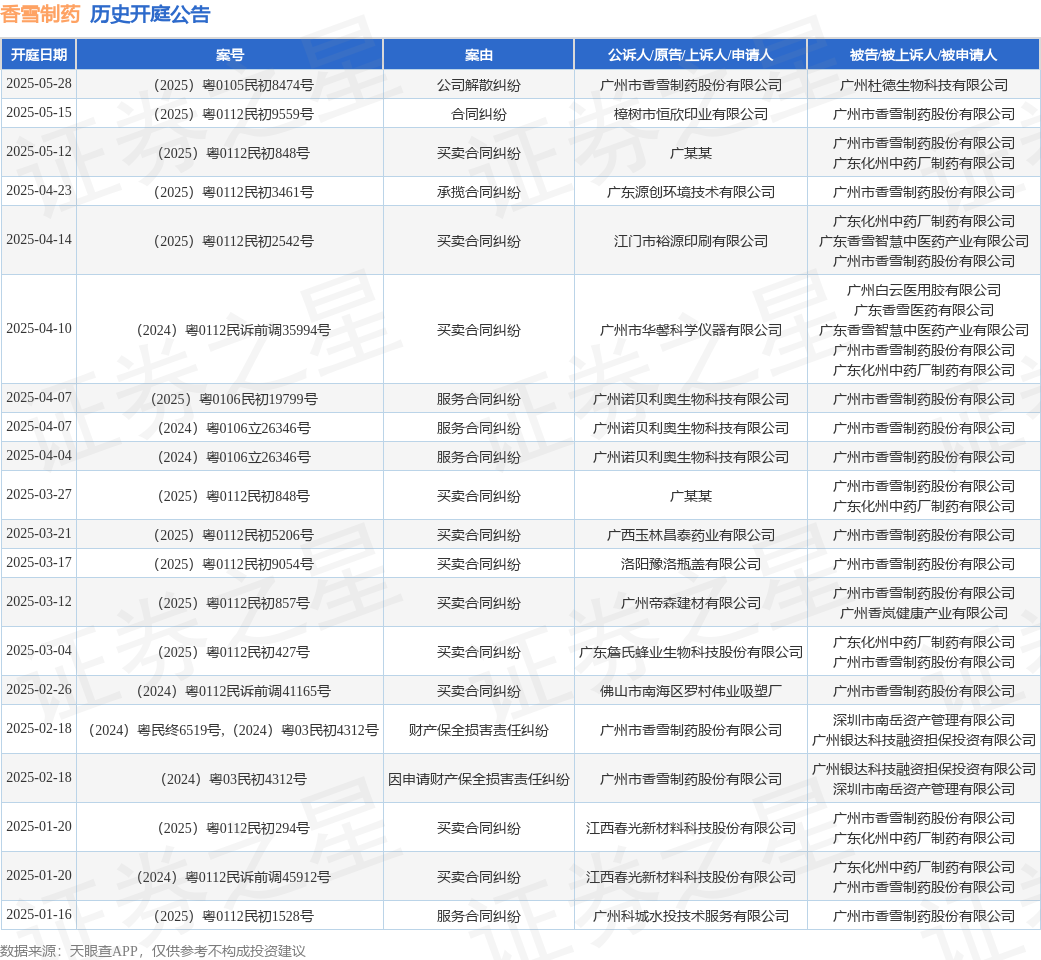Select the 案由 column header

479,54
